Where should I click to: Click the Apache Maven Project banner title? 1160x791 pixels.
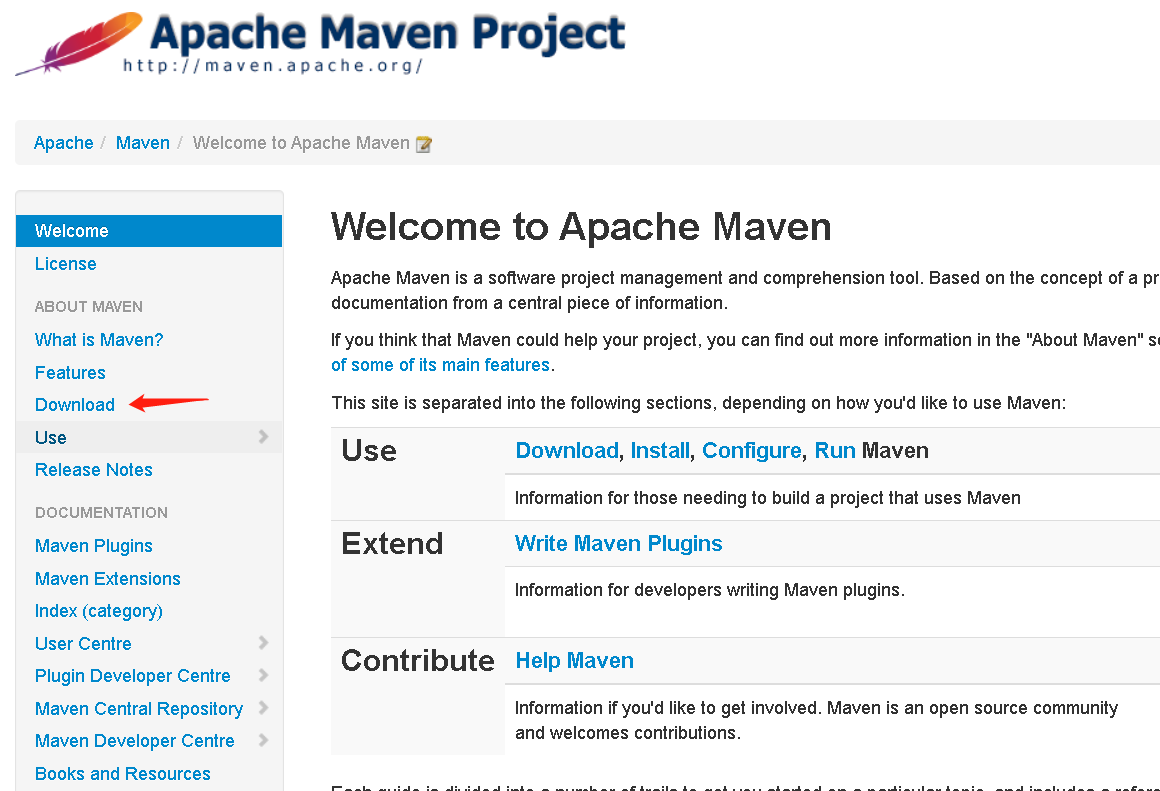(388, 34)
